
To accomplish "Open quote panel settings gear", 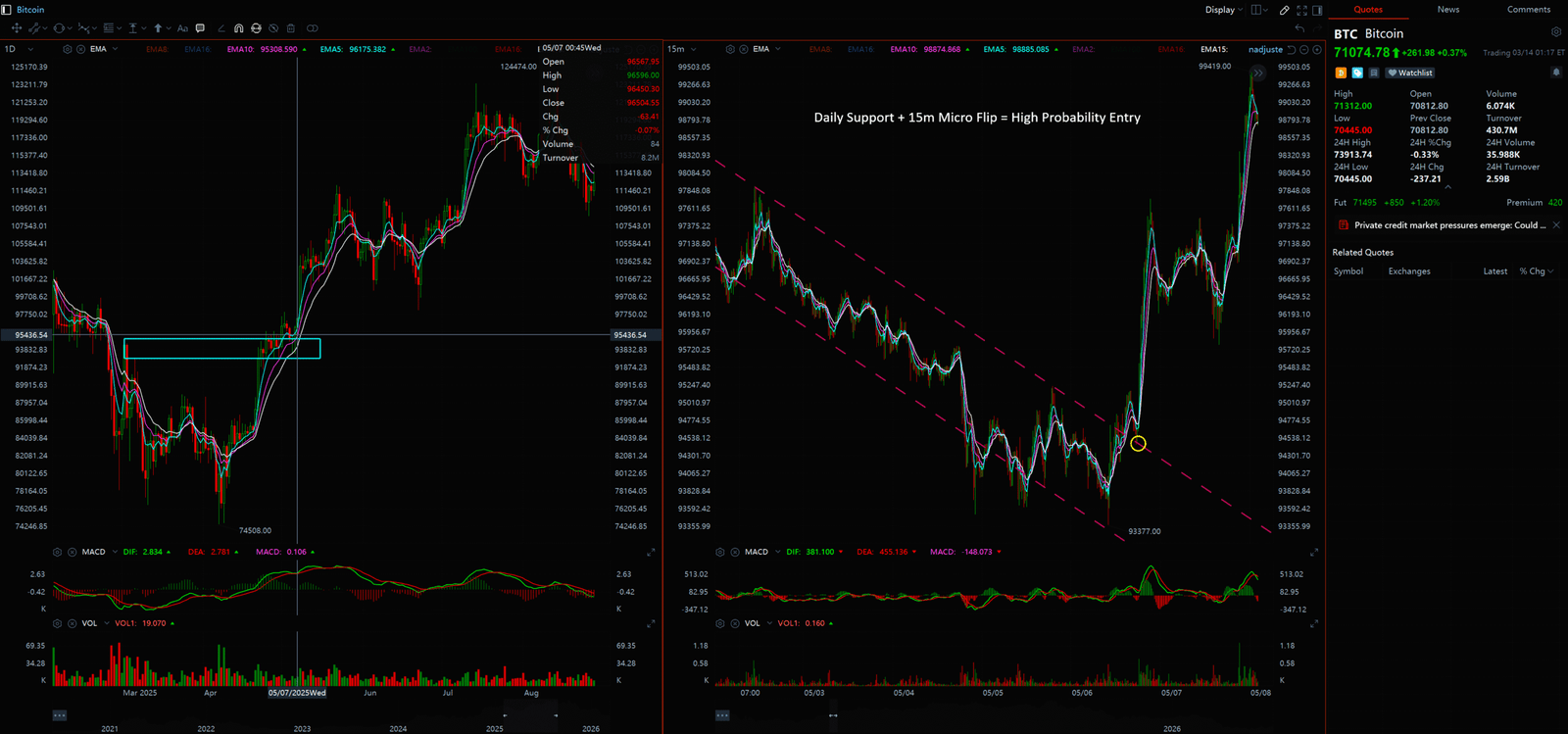I will pyautogui.click(x=1555, y=32).
